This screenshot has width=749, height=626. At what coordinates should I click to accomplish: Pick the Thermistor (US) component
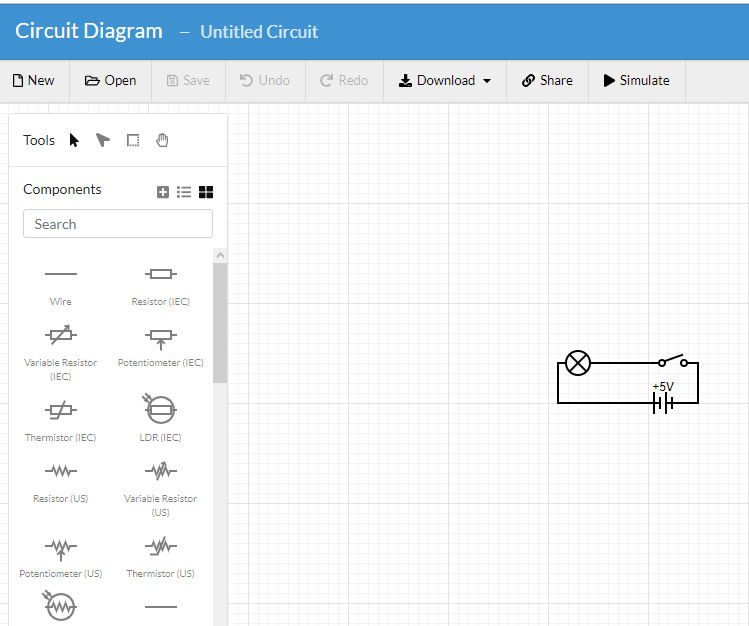coord(160,557)
